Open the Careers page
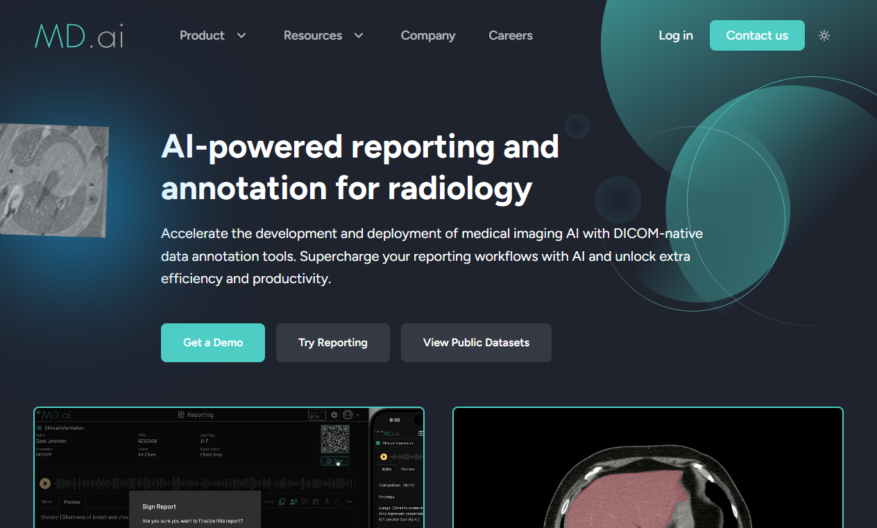 tap(510, 35)
